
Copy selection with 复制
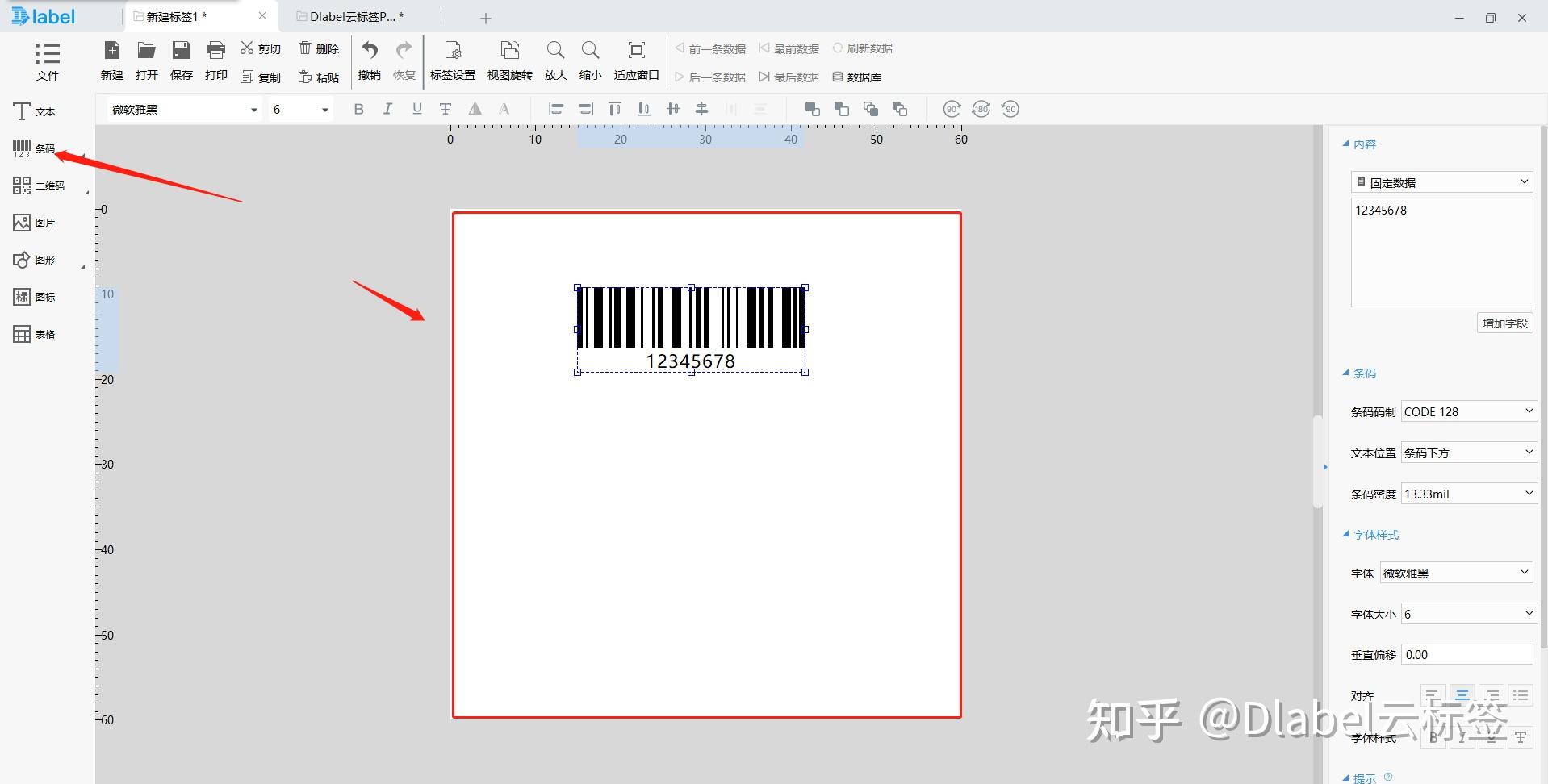click(261, 77)
